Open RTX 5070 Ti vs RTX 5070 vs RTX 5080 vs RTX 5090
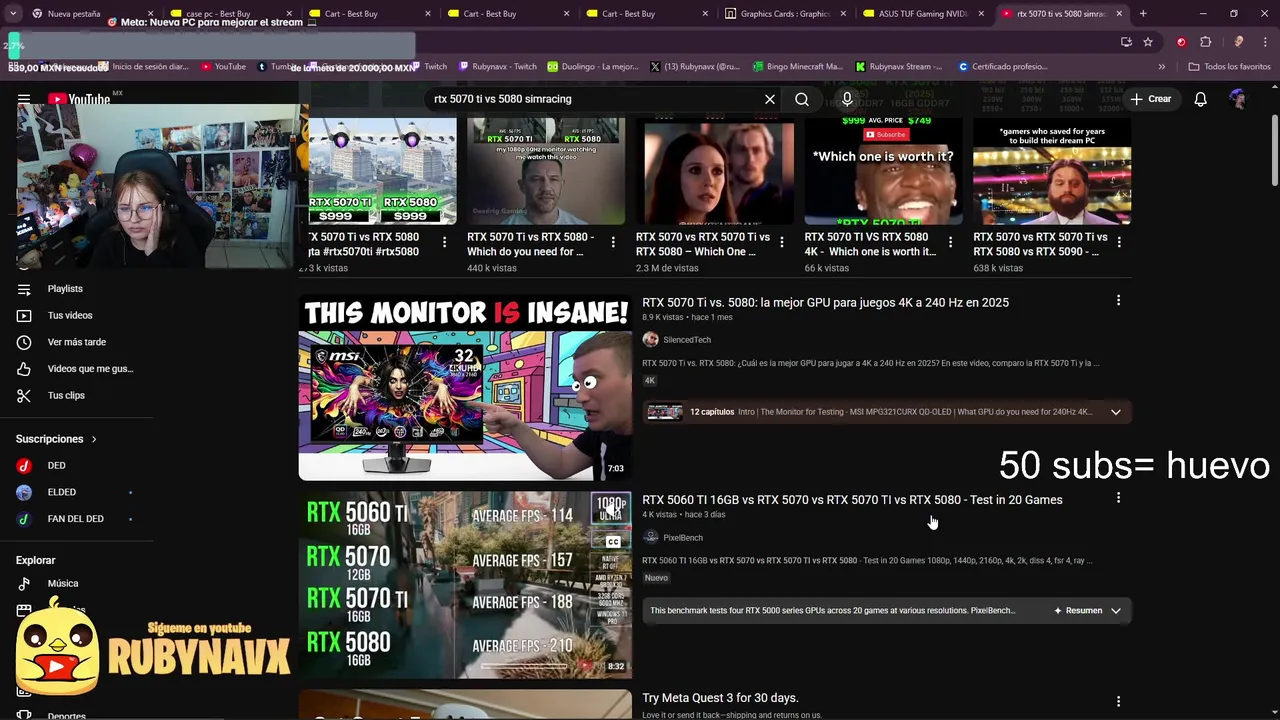Image resolution: width=1280 pixels, height=720 pixels. click(x=1040, y=244)
